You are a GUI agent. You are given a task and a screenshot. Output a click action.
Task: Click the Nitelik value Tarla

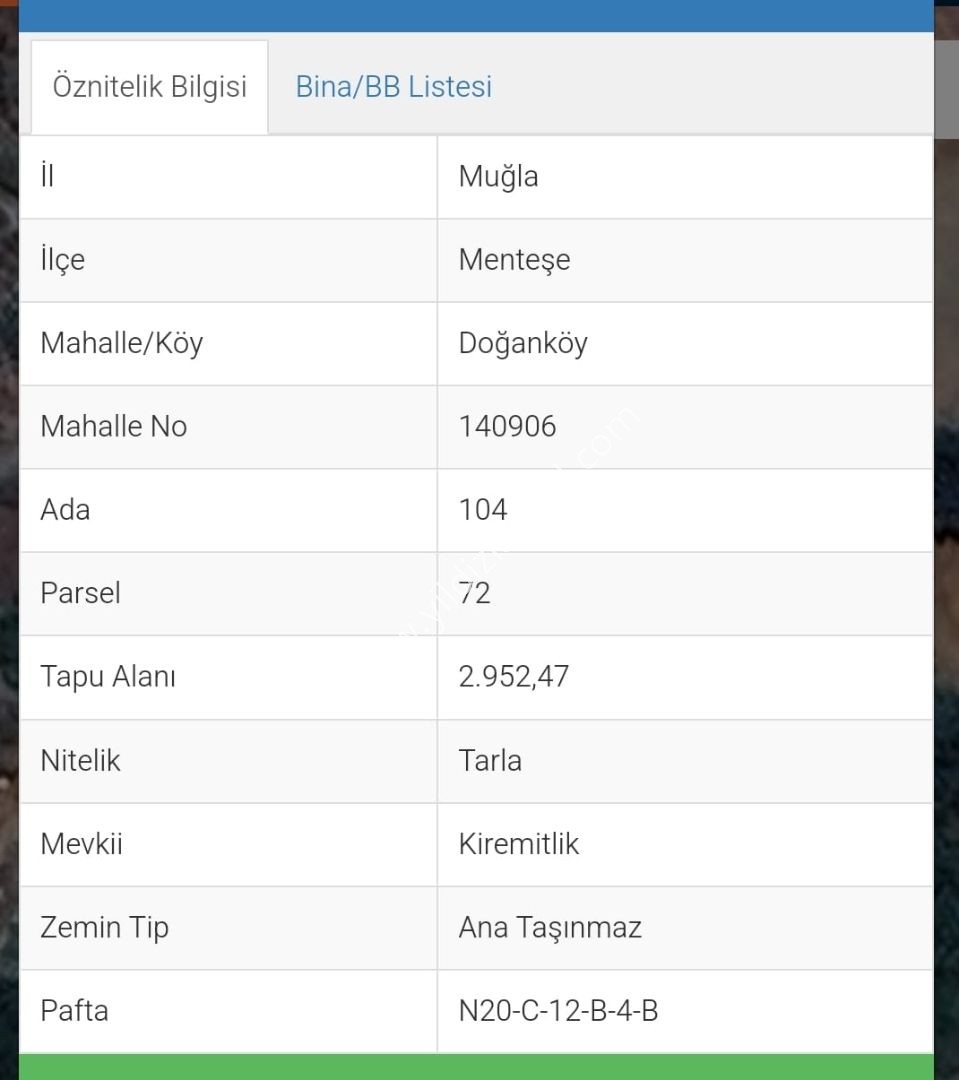pos(490,760)
